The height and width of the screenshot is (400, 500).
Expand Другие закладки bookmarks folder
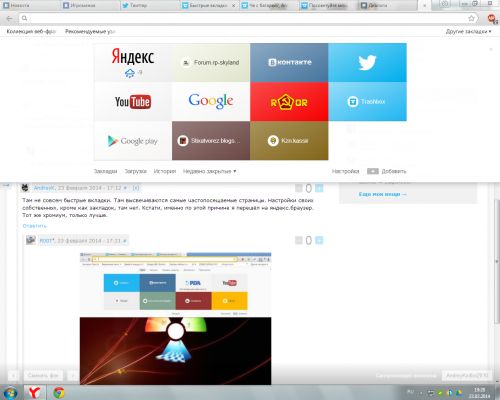[469, 31]
